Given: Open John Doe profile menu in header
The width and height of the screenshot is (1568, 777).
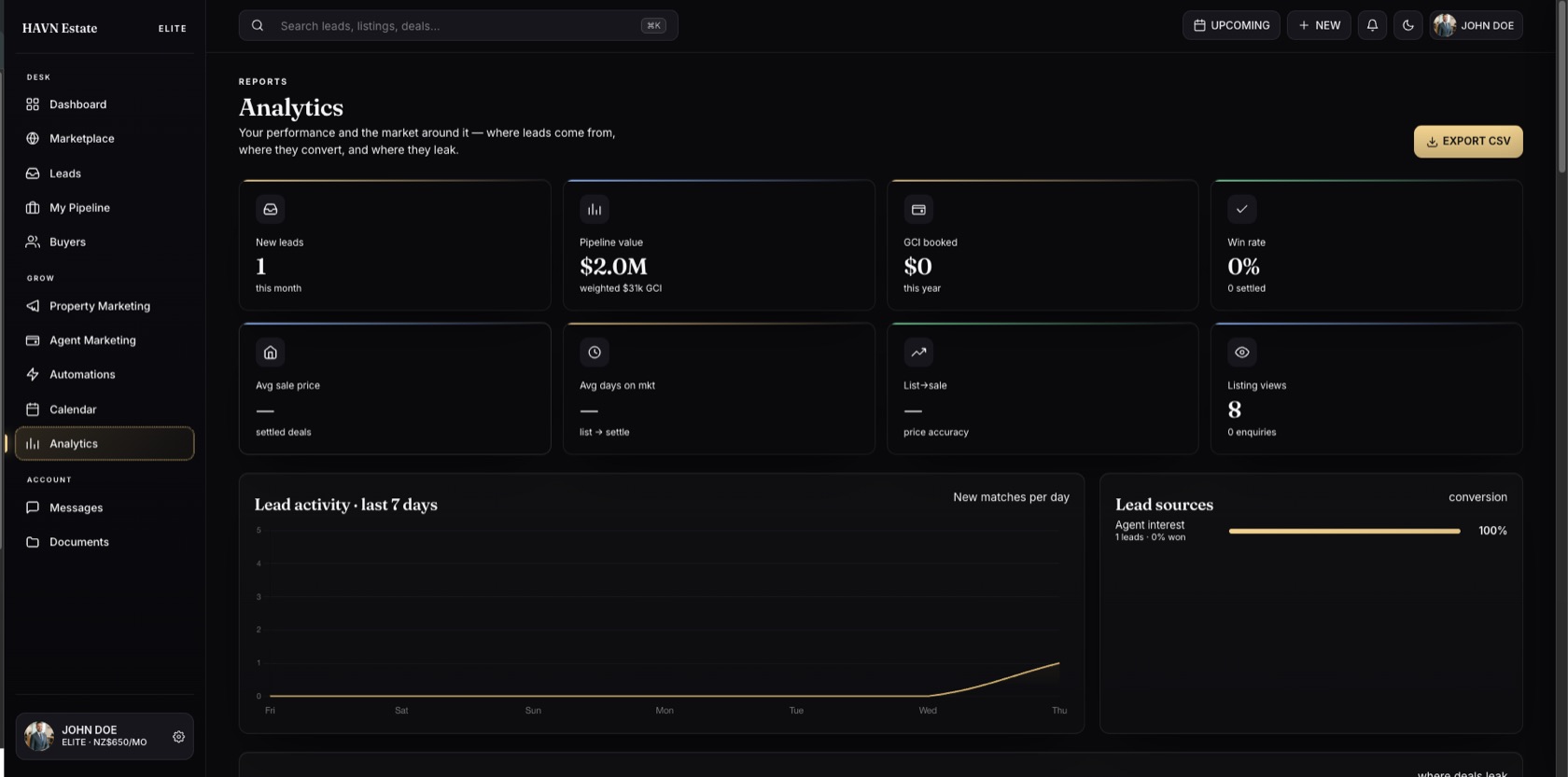Looking at the screenshot, I should [x=1476, y=25].
